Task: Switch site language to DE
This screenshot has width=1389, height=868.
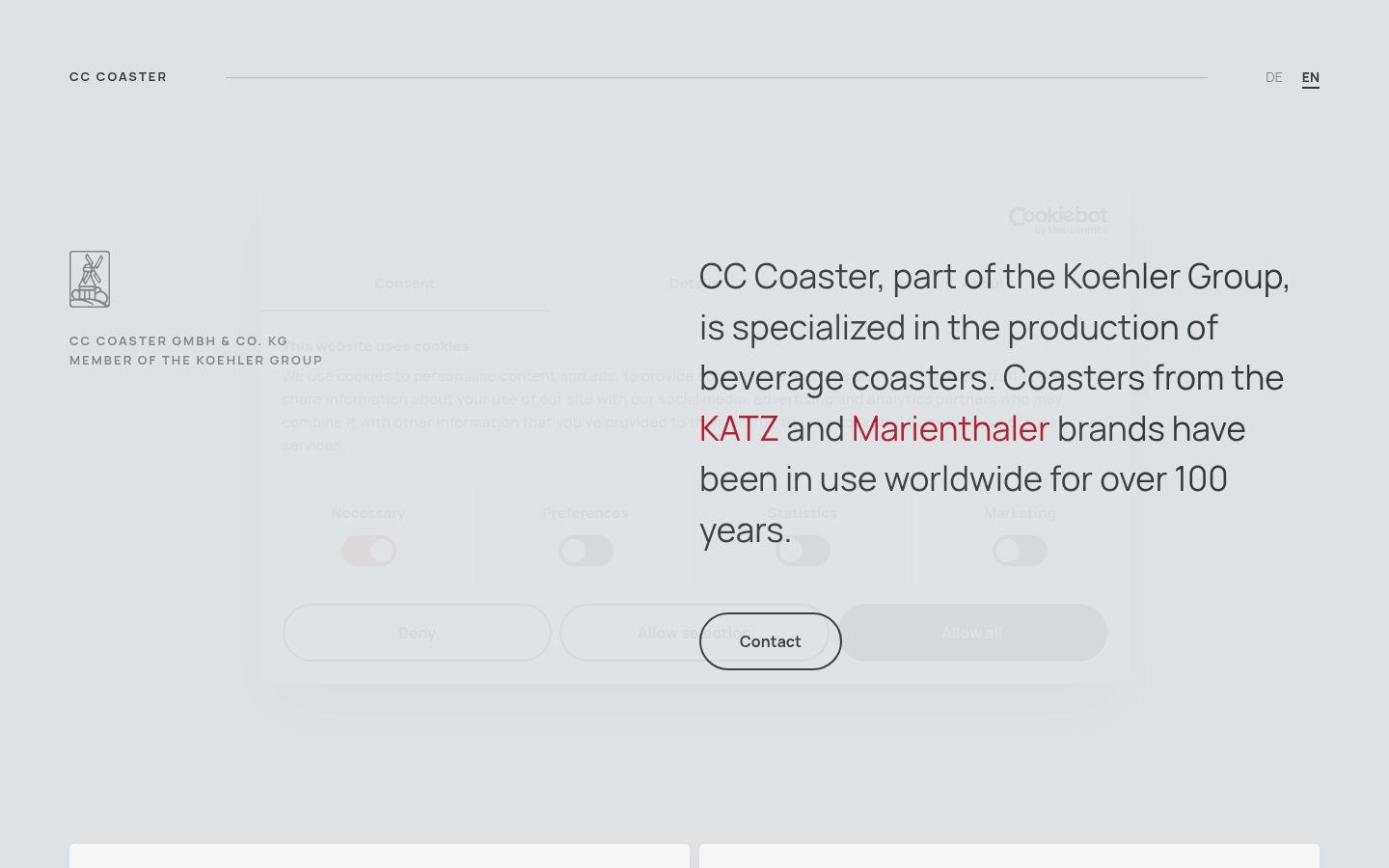Action: [1274, 77]
